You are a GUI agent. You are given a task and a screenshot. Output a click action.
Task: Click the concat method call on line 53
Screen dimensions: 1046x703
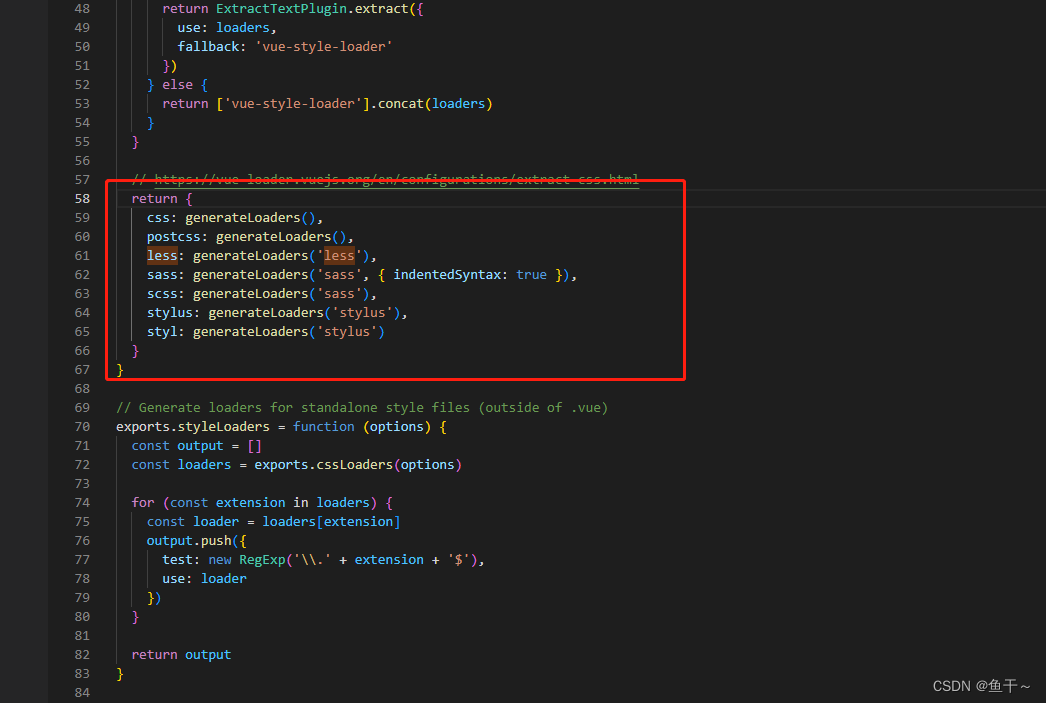pyautogui.click(x=401, y=103)
